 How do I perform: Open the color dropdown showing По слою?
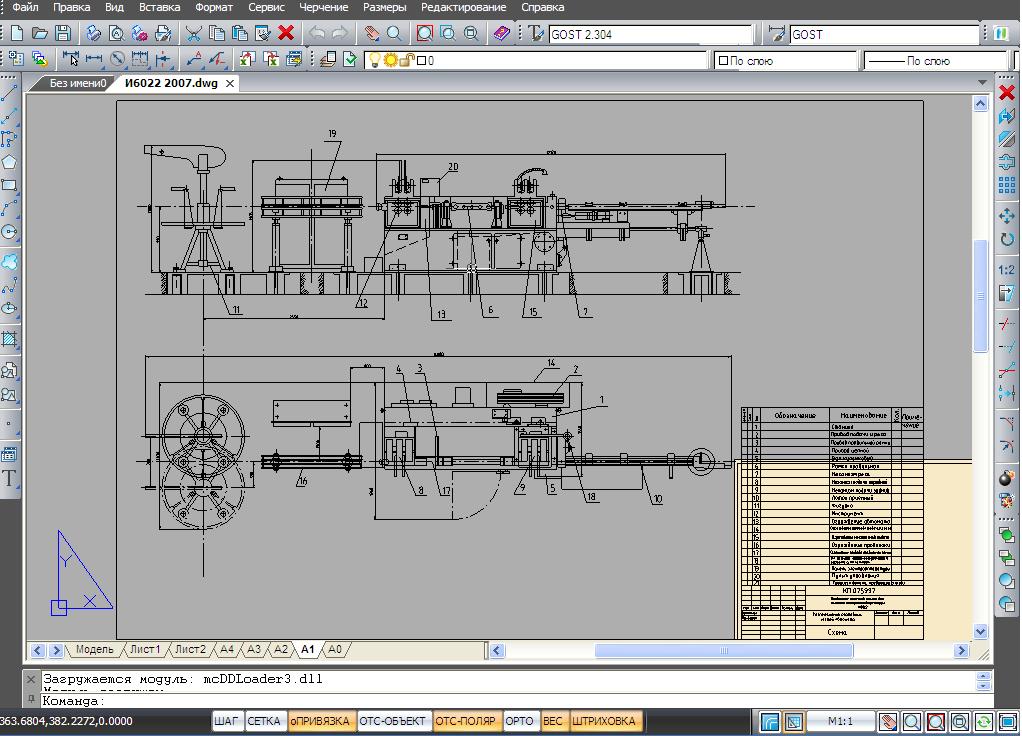(x=785, y=61)
